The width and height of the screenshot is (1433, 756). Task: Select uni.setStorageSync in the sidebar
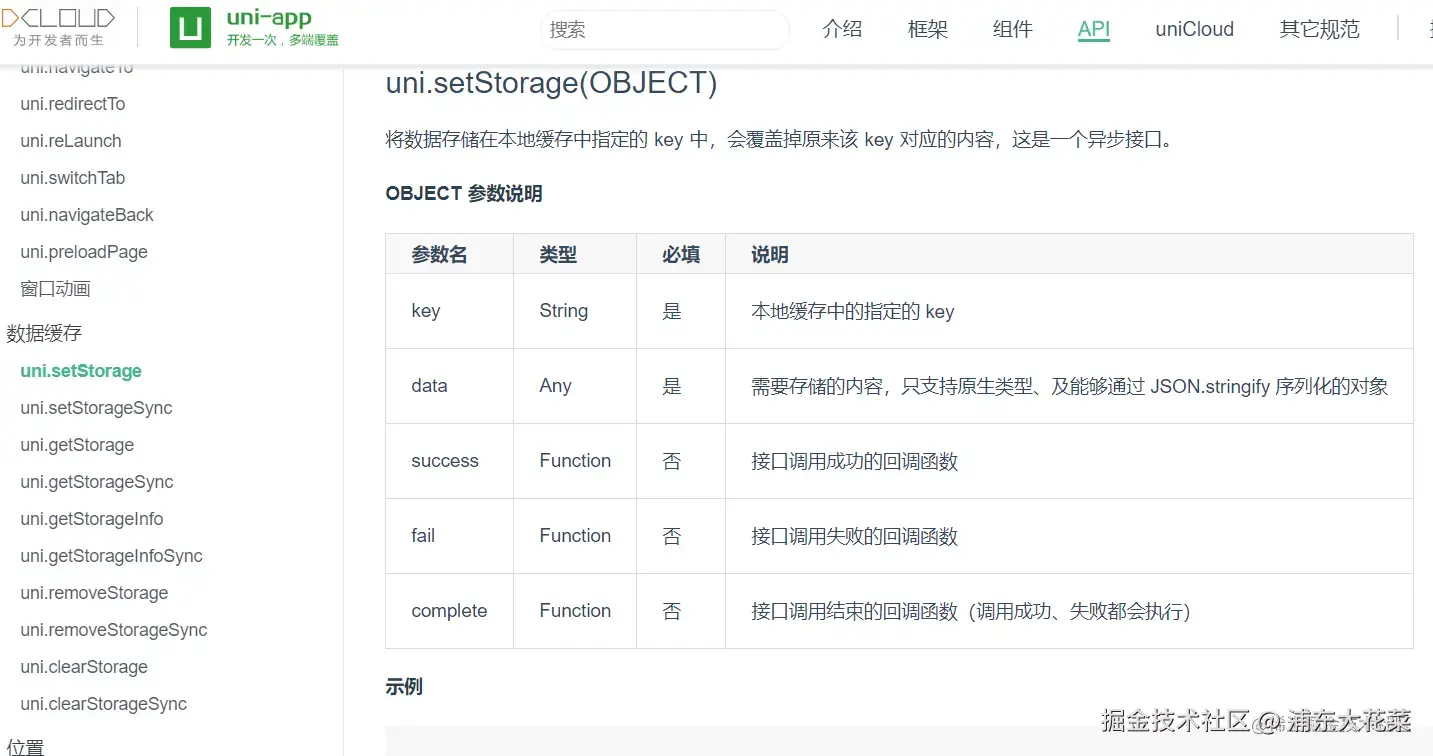[96, 408]
